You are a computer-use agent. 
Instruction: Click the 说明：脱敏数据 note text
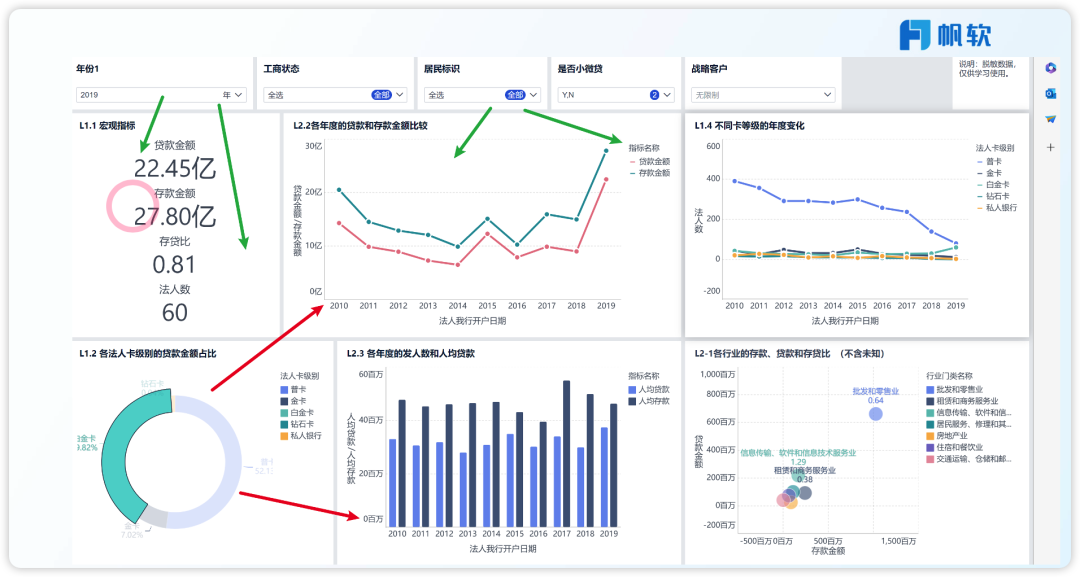click(x=987, y=68)
